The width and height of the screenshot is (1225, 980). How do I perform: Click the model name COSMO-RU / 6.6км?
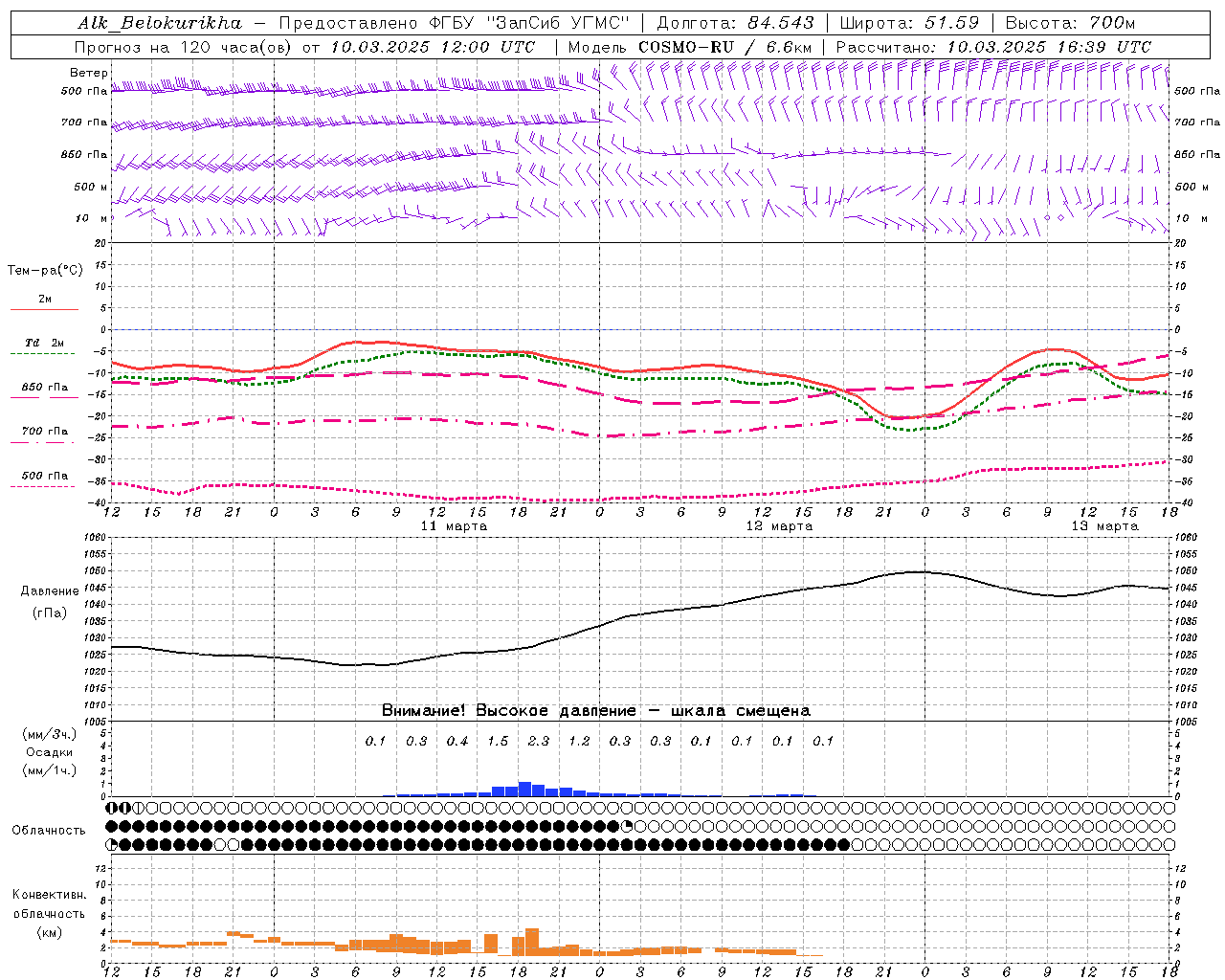(x=724, y=47)
